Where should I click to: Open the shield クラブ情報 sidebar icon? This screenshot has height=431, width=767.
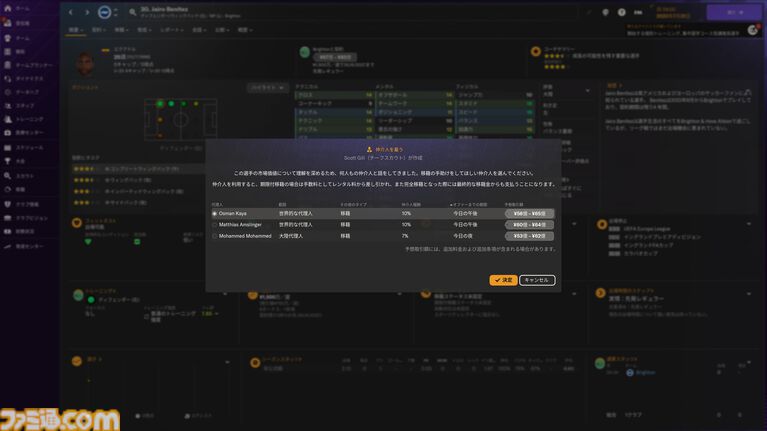[7, 204]
